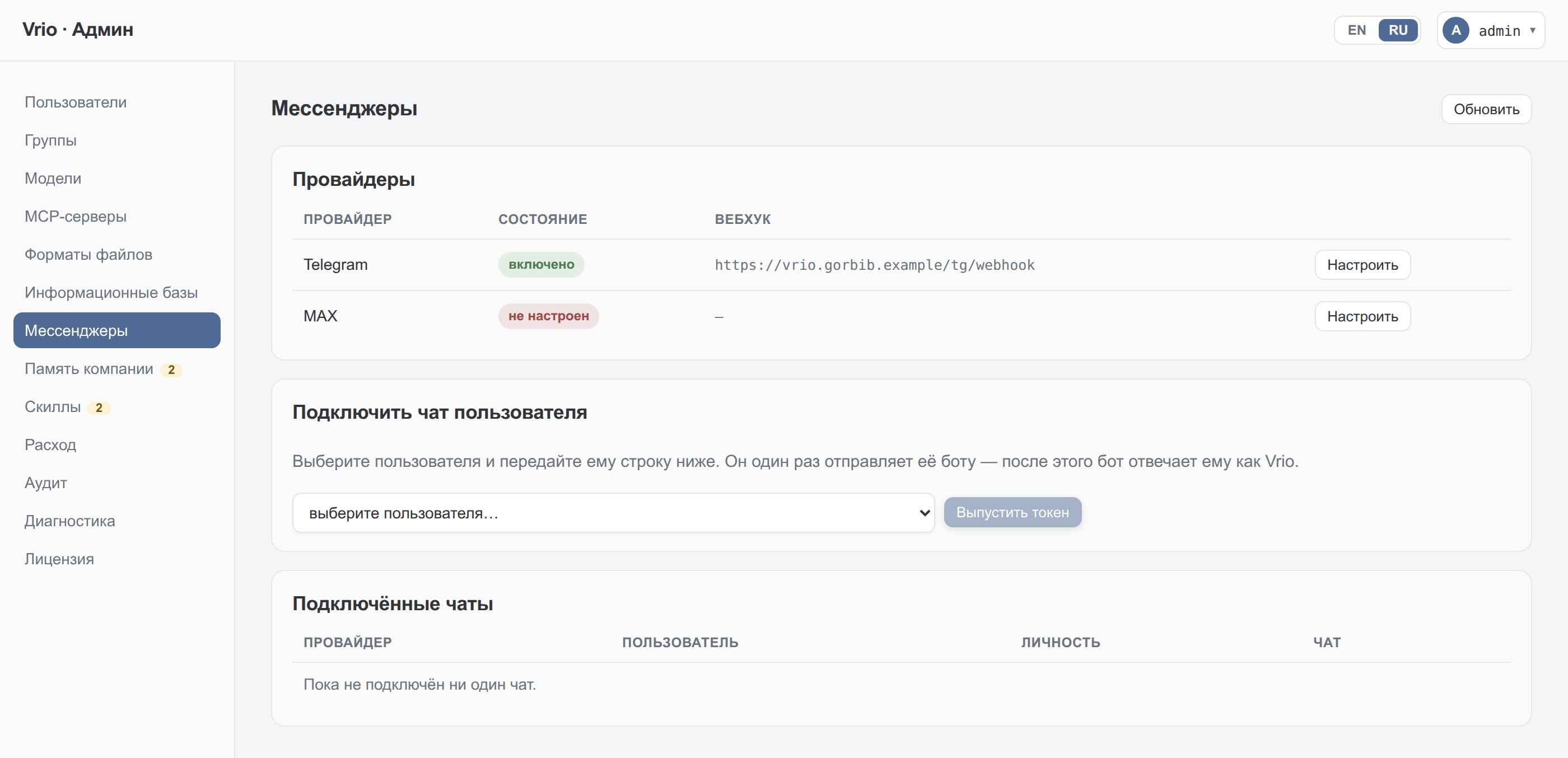
Task: Open the выберите пользователя dropdown
Action: click(x=613, y=513)
